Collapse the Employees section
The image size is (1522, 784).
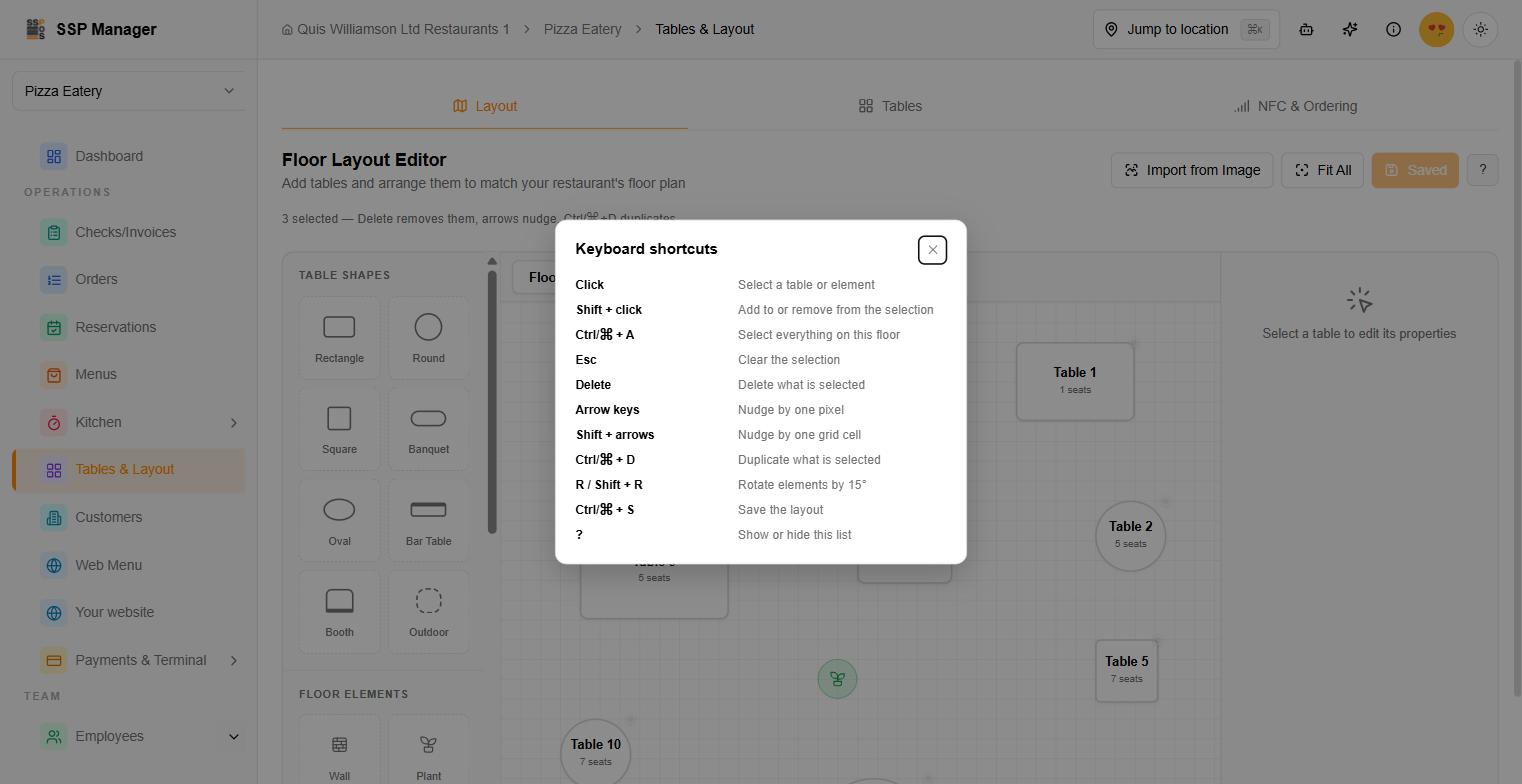[x=234, y=737]
